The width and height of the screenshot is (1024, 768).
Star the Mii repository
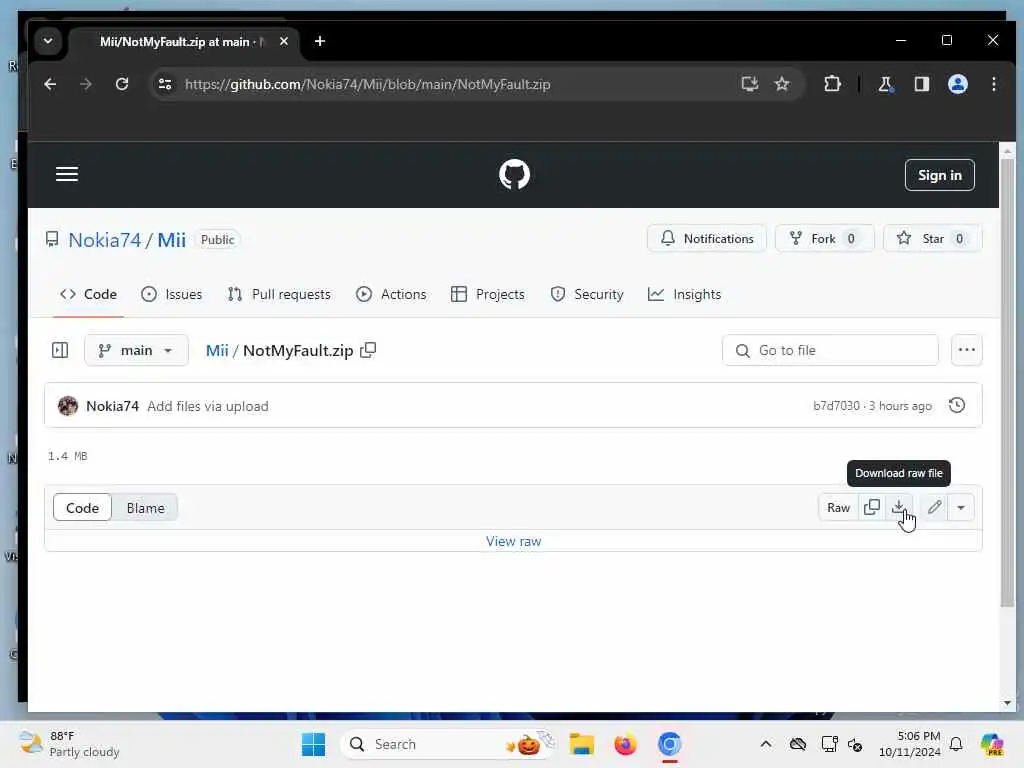pos(933,239)
